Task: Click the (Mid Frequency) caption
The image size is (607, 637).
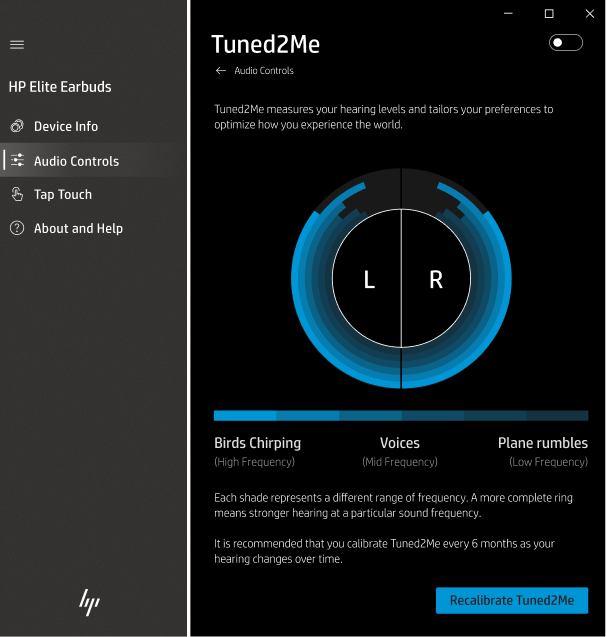Action: [x=400, y=462]
